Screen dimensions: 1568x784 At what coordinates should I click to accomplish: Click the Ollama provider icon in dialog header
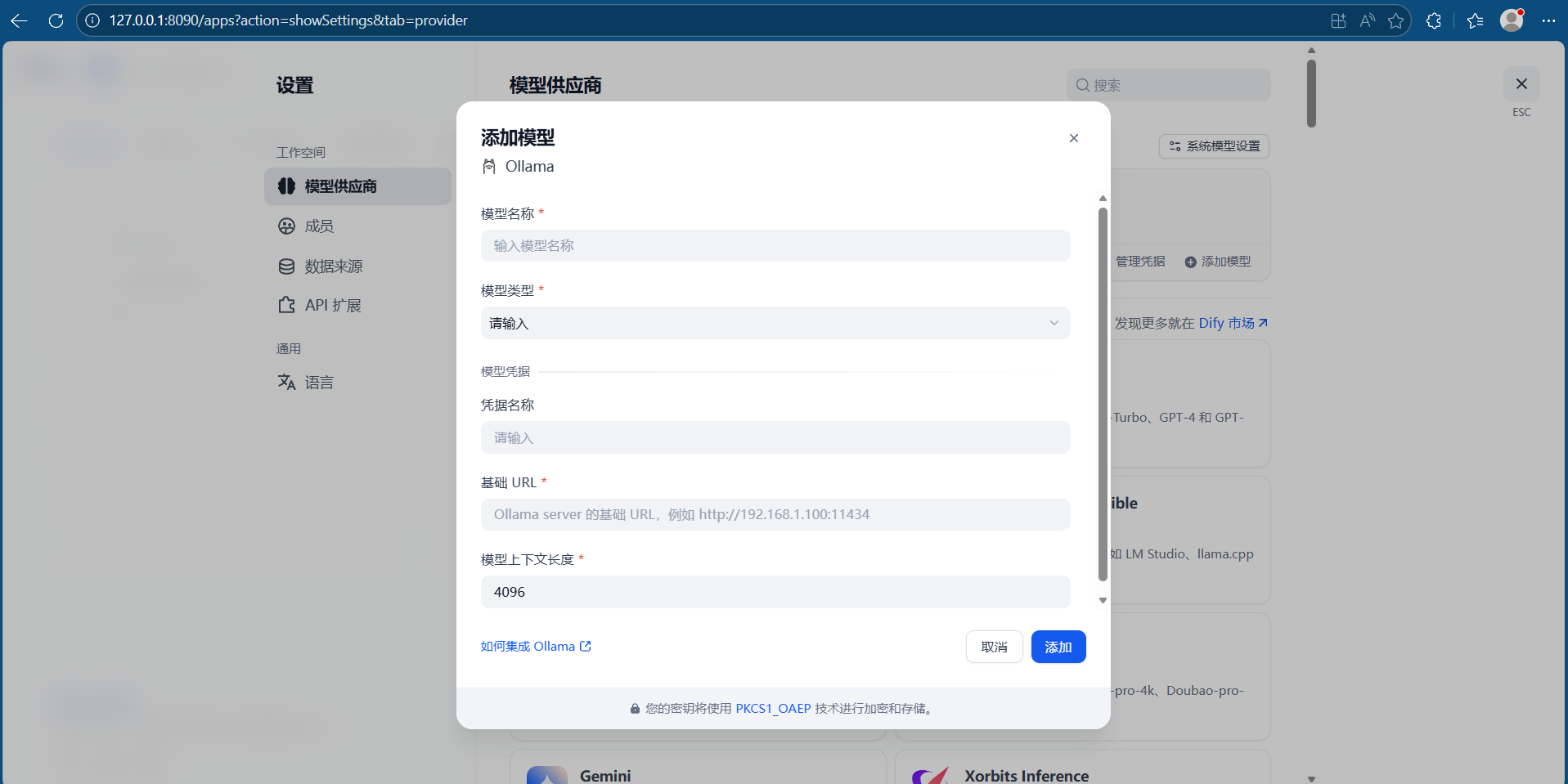tap(489, 167)
